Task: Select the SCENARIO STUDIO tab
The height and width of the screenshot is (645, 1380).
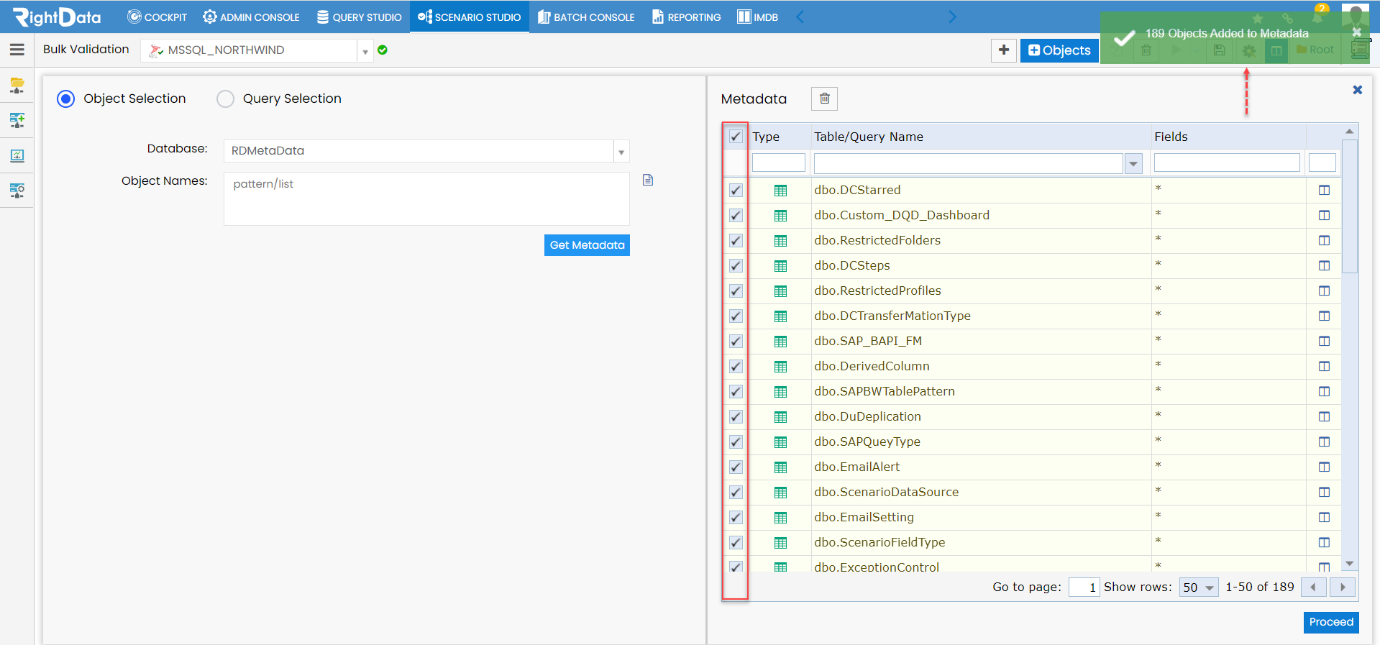Action: pos(469,17)
